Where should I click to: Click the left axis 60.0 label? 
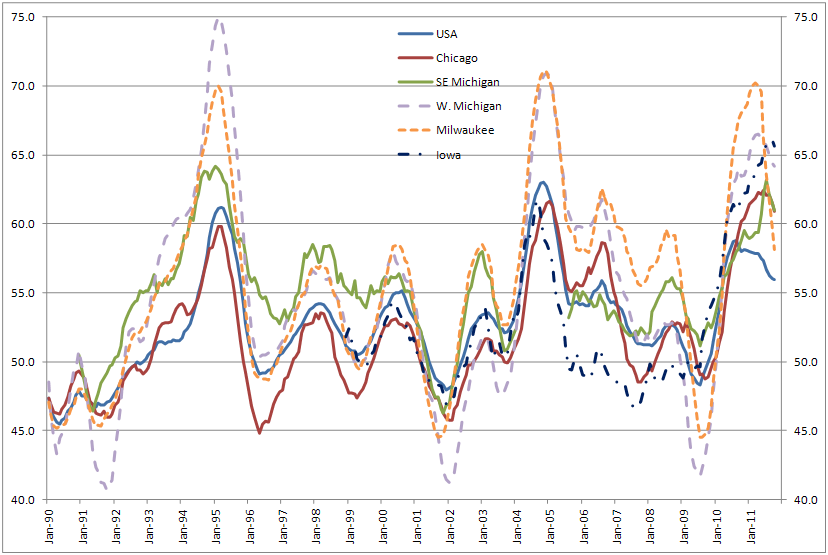tap(23, 224)
